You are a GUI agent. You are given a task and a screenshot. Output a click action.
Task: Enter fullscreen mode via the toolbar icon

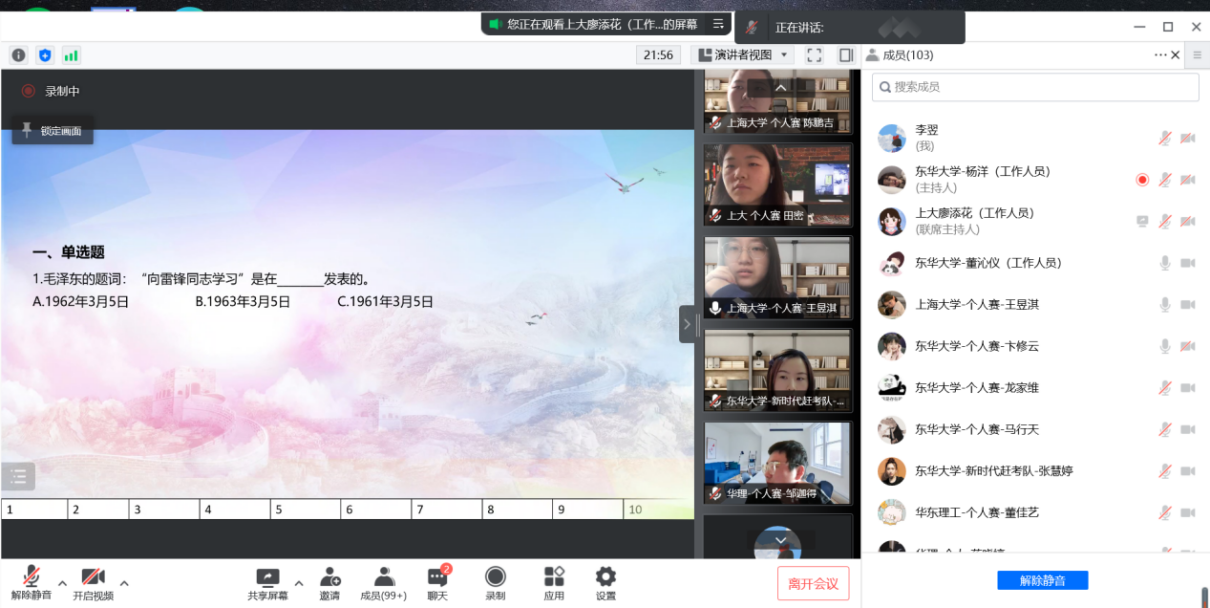click(x=814, y=55)
